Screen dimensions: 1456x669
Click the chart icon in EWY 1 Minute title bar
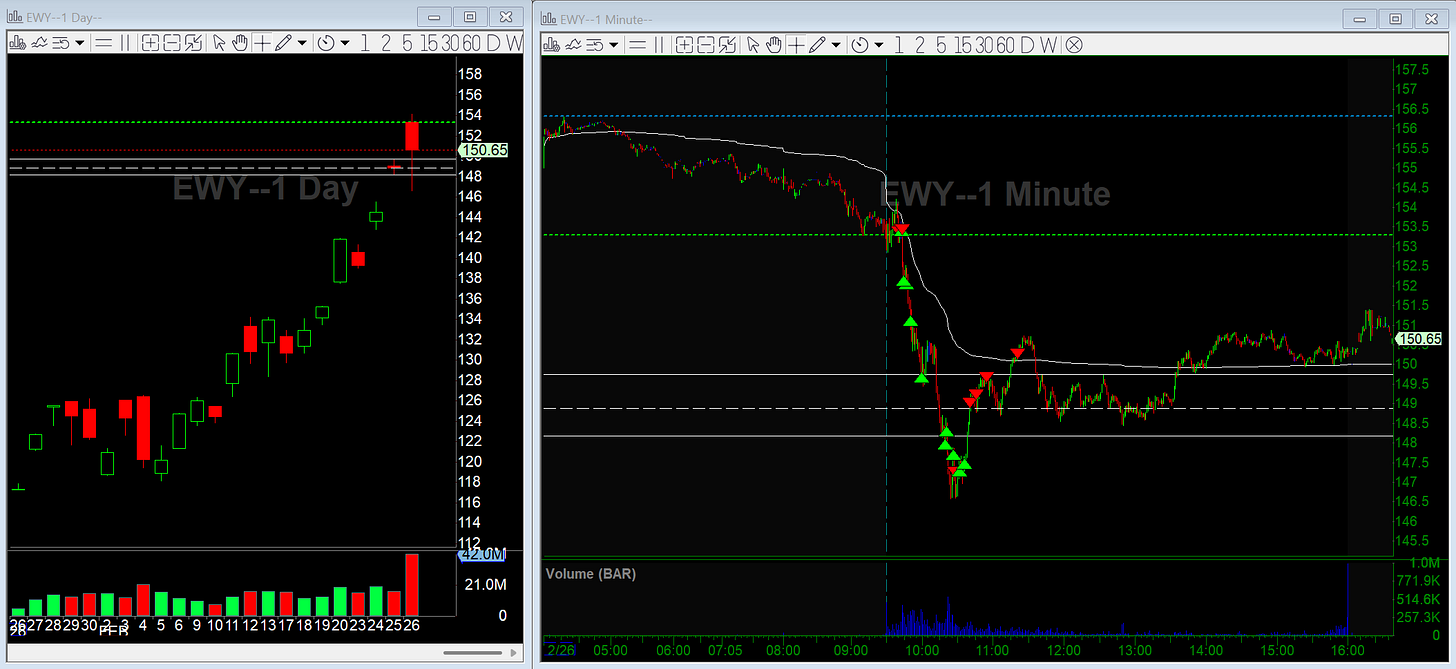pos(548,18)
